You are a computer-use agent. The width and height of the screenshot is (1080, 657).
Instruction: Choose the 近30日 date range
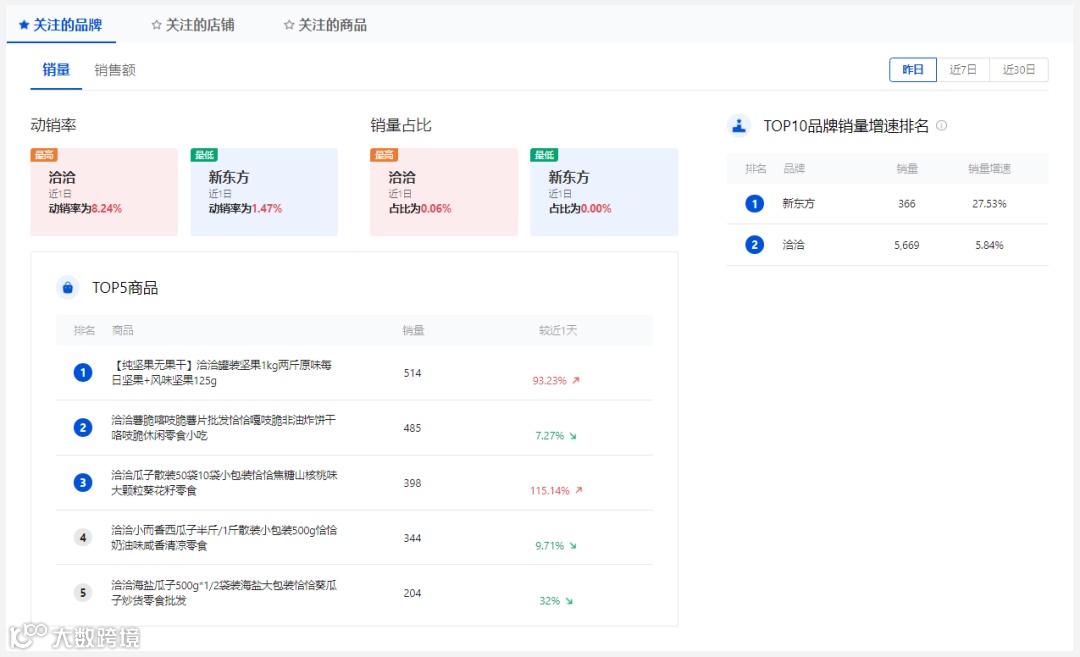1019,70
